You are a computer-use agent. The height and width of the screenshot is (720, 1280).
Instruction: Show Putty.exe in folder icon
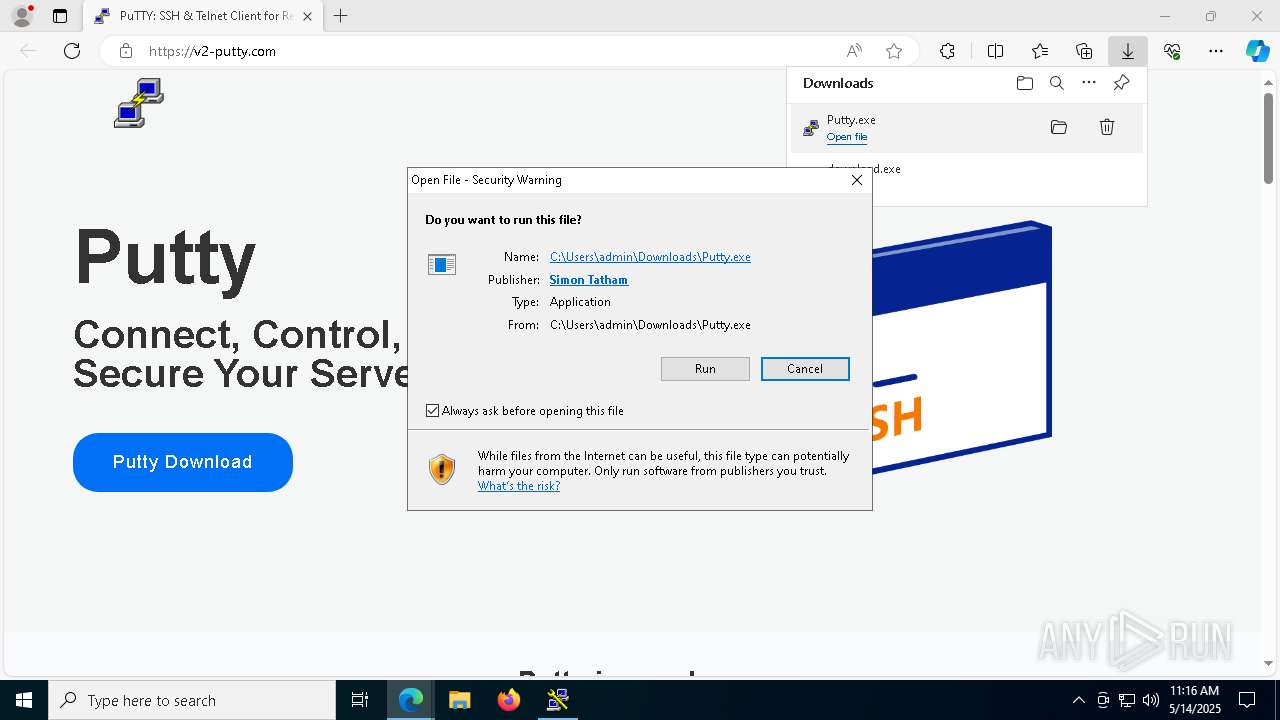1059,127
